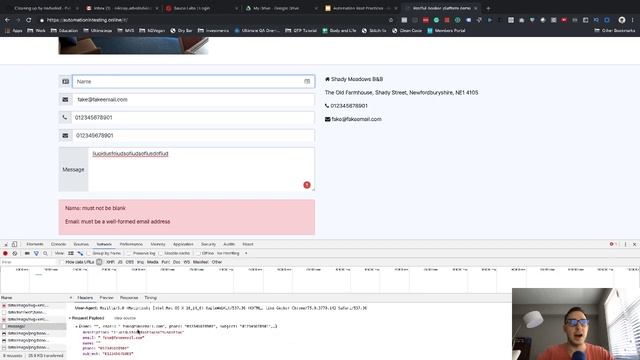Screen dimensions: 640x360
Task: Open the MVS bookmarks folder
Action: coord(125,31)
